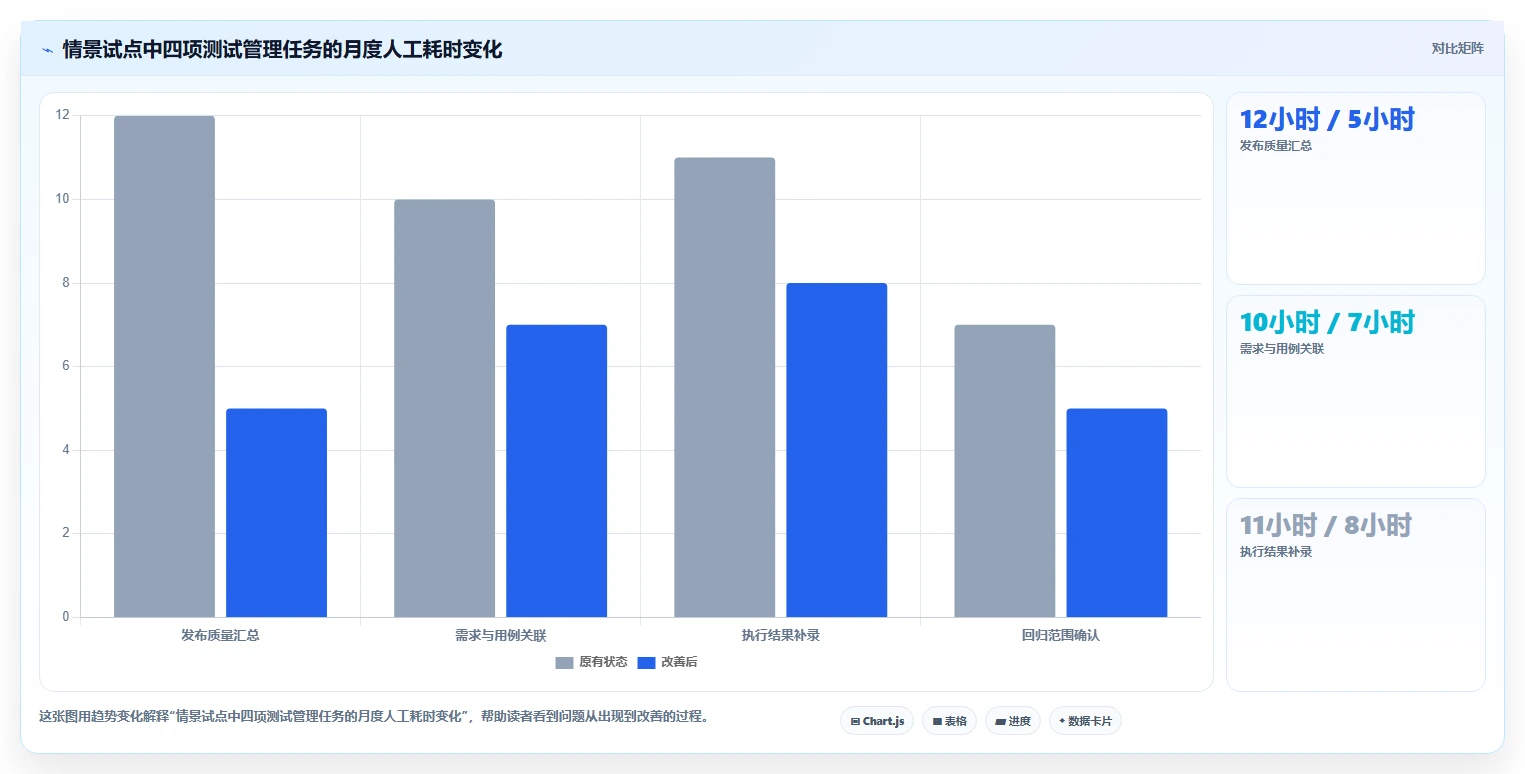Toggle the 改善后 legend swatch
1525x774 pixels.
click(x=647, y=662)
